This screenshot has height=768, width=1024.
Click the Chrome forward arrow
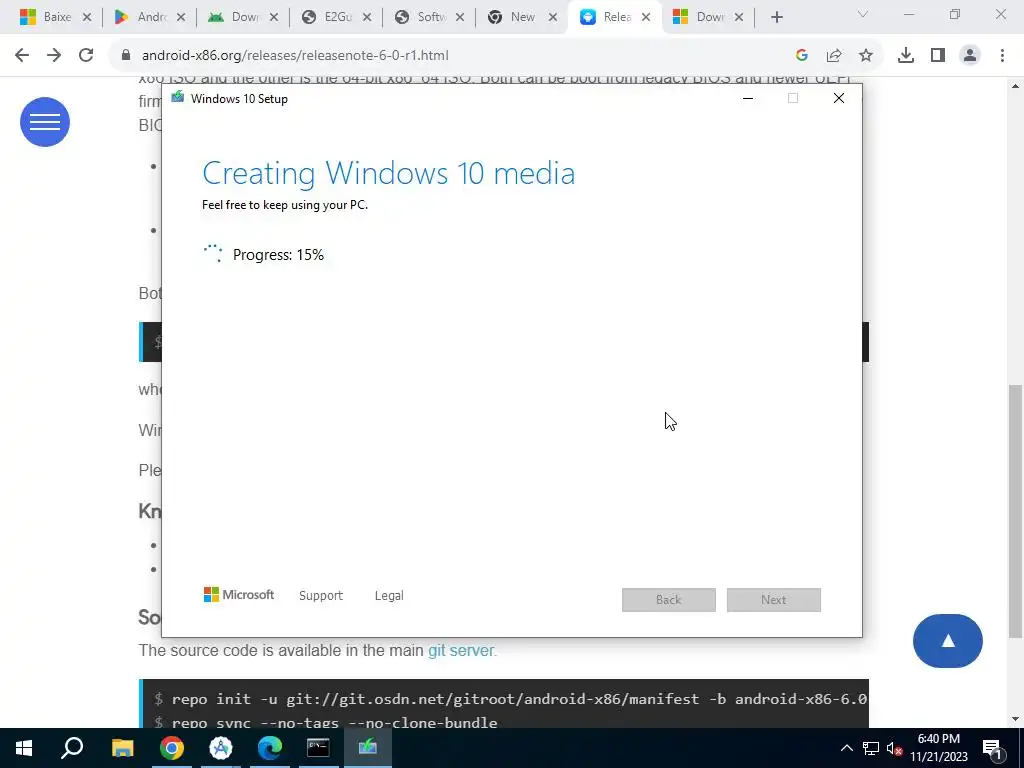tap(54, 56)
